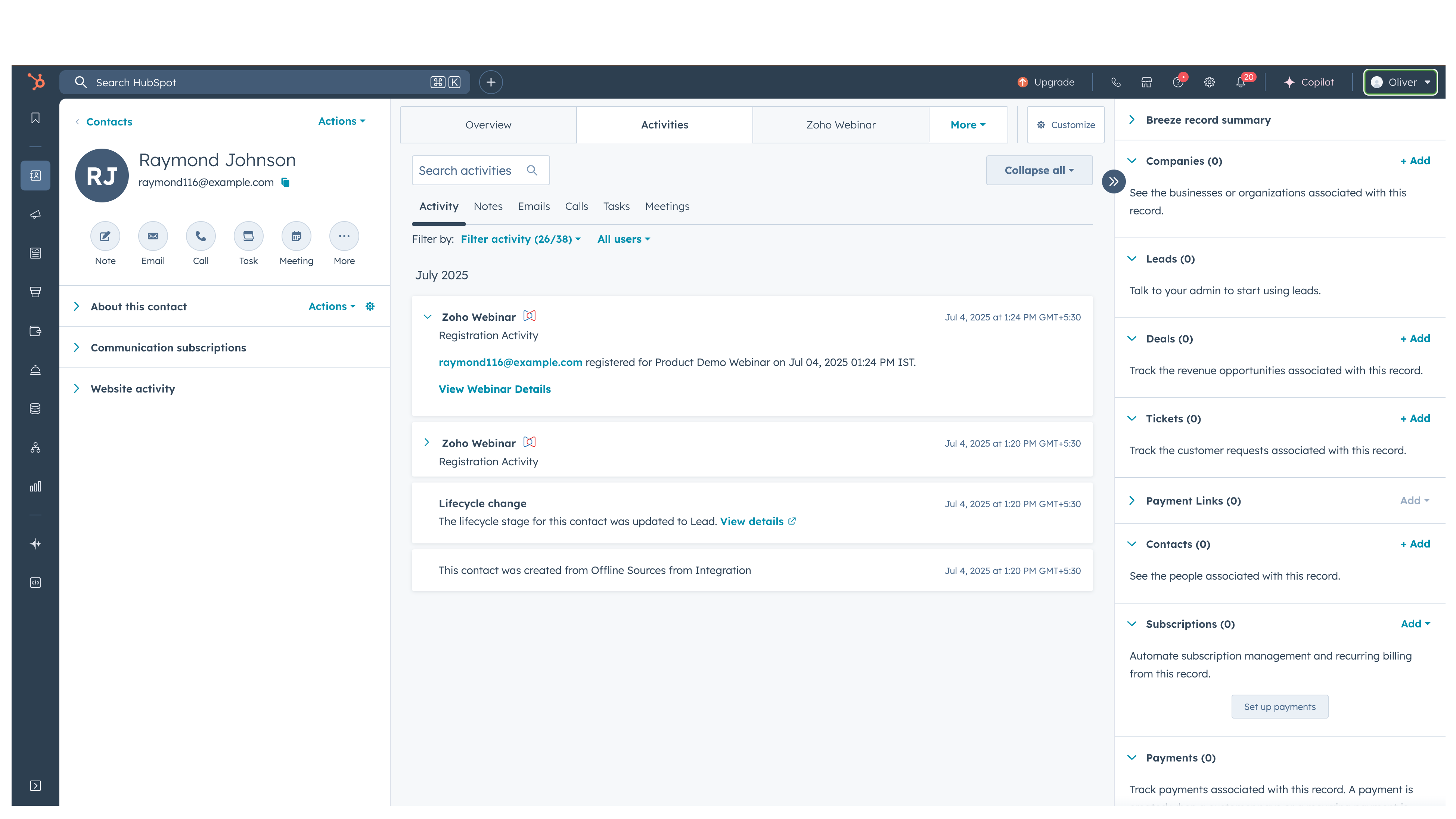This screenshot has height=819, width=1456.
Task: Click the Call action icon
Action: (x=201, y=236)
